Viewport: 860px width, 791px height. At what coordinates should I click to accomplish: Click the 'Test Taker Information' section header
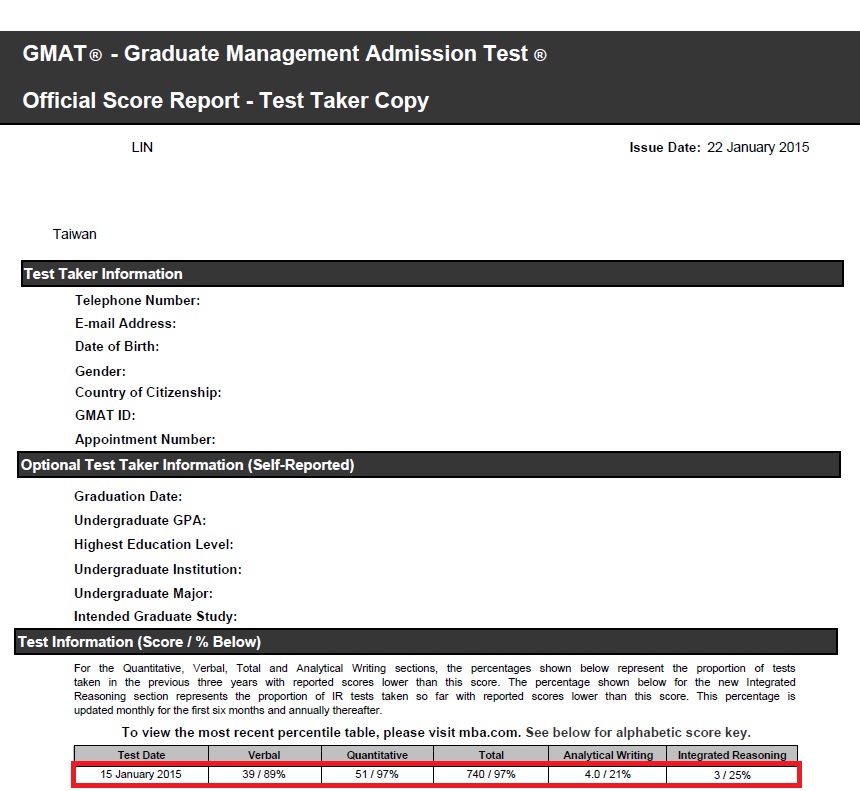tap(432, 273)
